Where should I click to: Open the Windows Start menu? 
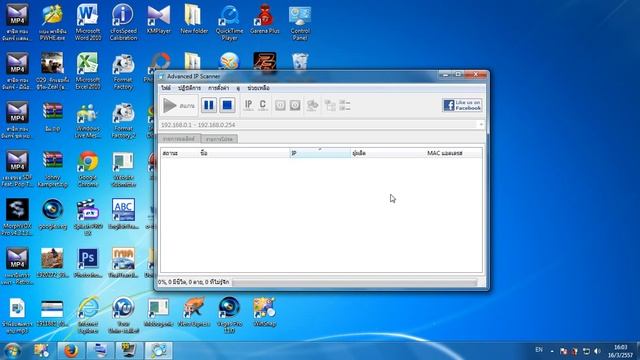[12, 351]
